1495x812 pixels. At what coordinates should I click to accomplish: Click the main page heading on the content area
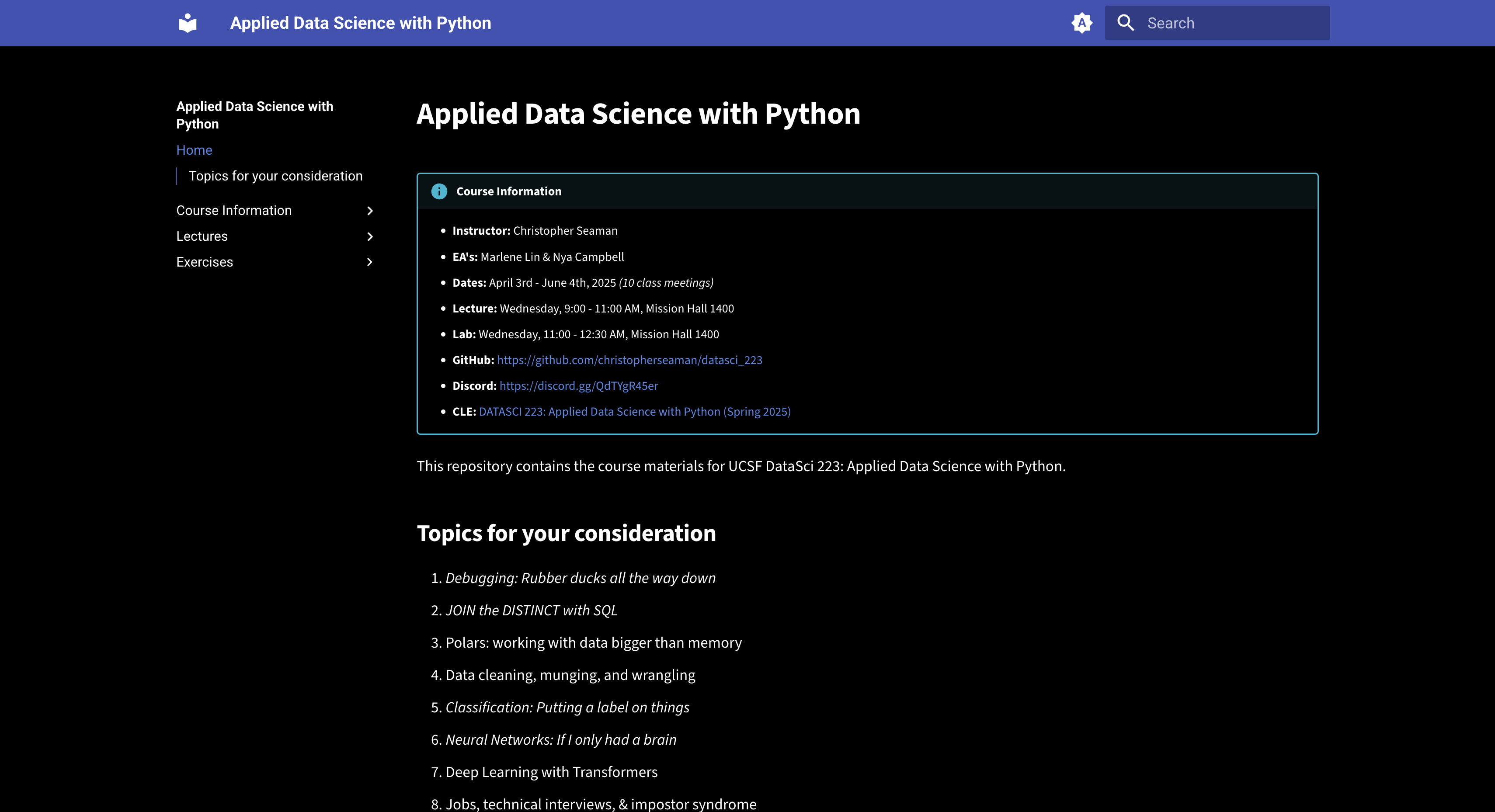click(x=638, y=115)
